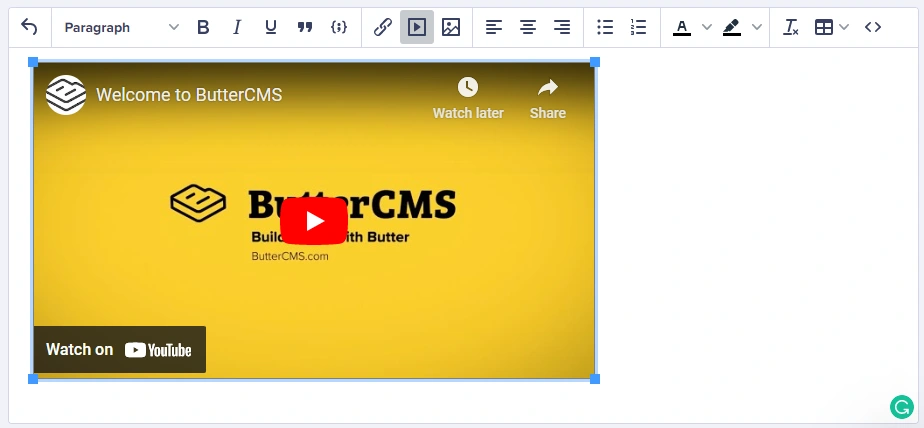924x428 pixels.
Task: Click the clear formatting icon
Action: [790, 27]
